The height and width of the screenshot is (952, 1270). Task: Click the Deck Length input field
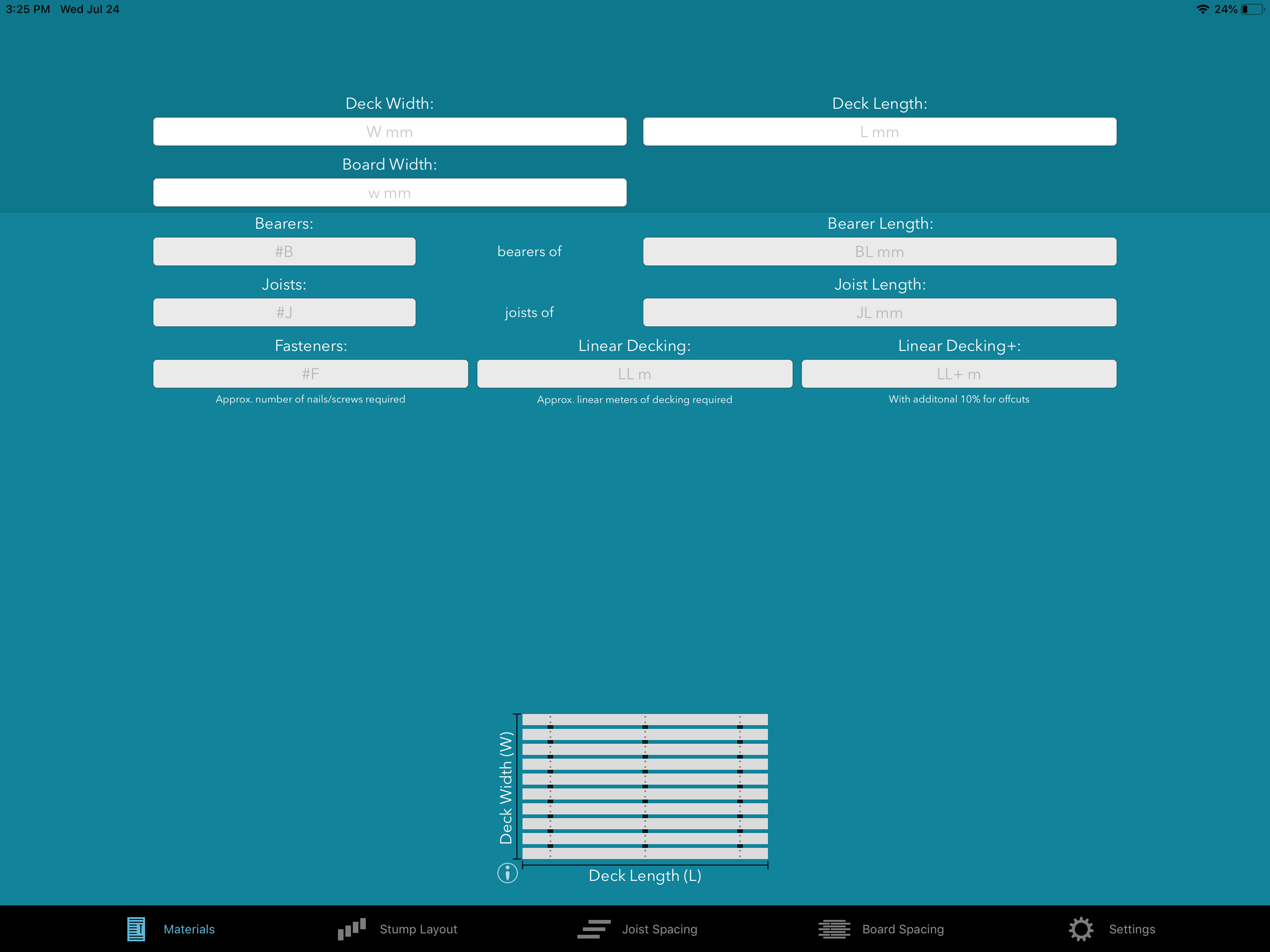(879, 132)
